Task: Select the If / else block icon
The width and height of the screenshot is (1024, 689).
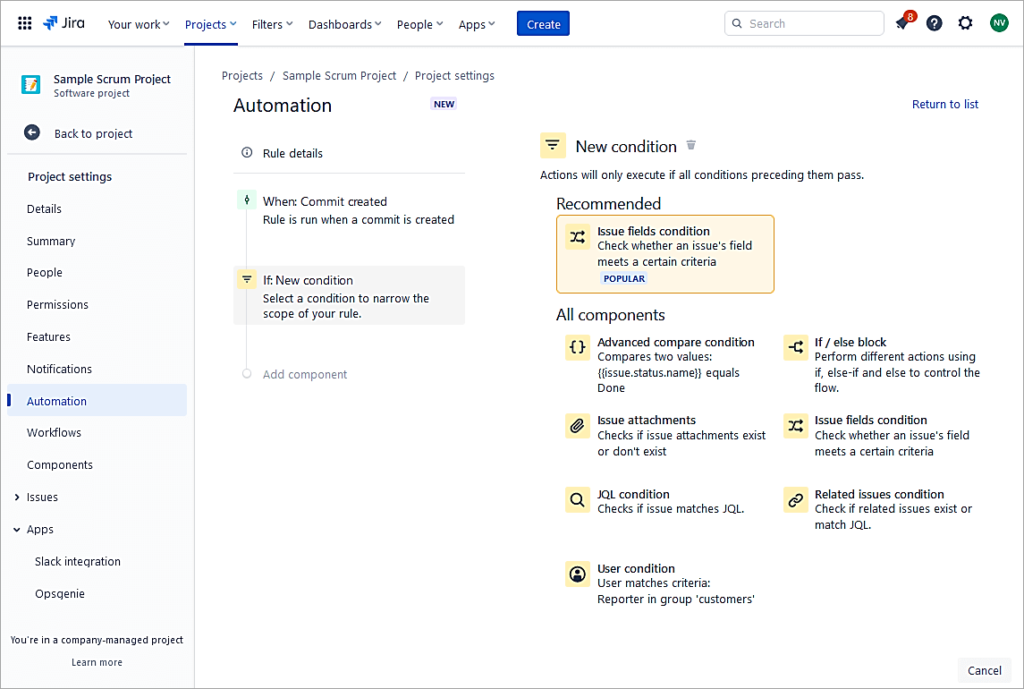Action: point(795,348)
